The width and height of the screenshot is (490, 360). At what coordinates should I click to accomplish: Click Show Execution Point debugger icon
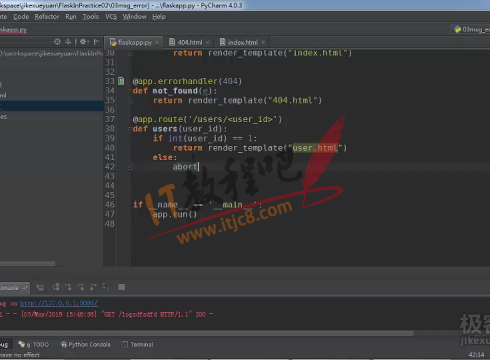40,287
